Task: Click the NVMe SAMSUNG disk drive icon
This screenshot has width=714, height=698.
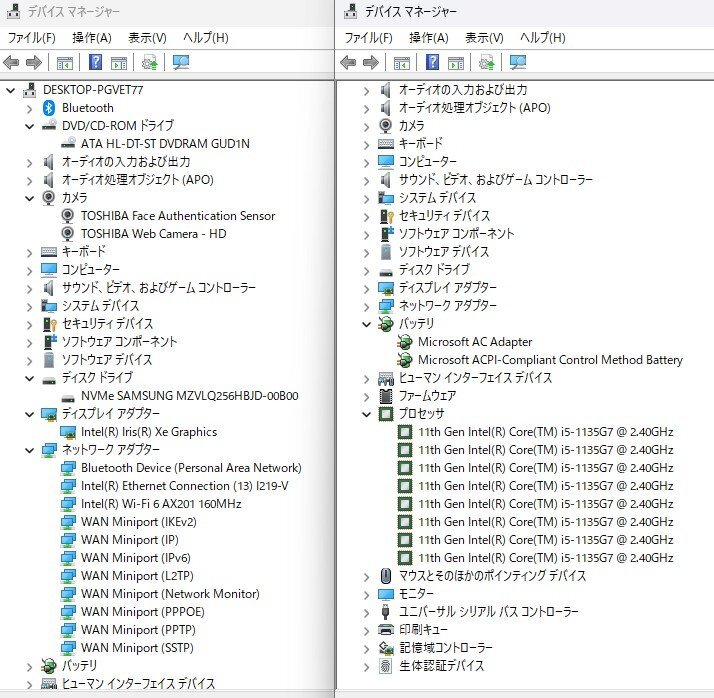Action: (68, 397)
